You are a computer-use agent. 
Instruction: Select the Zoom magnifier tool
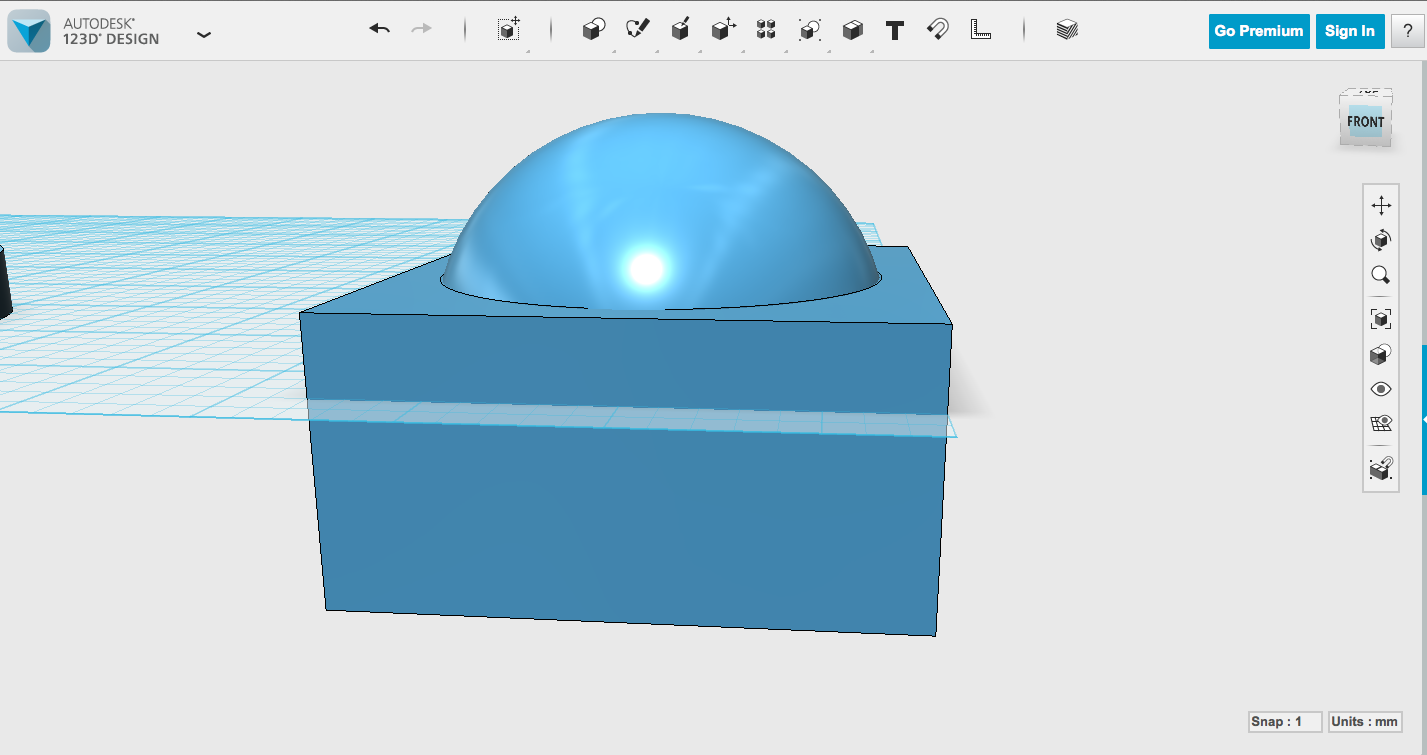tap(1381, 275)
